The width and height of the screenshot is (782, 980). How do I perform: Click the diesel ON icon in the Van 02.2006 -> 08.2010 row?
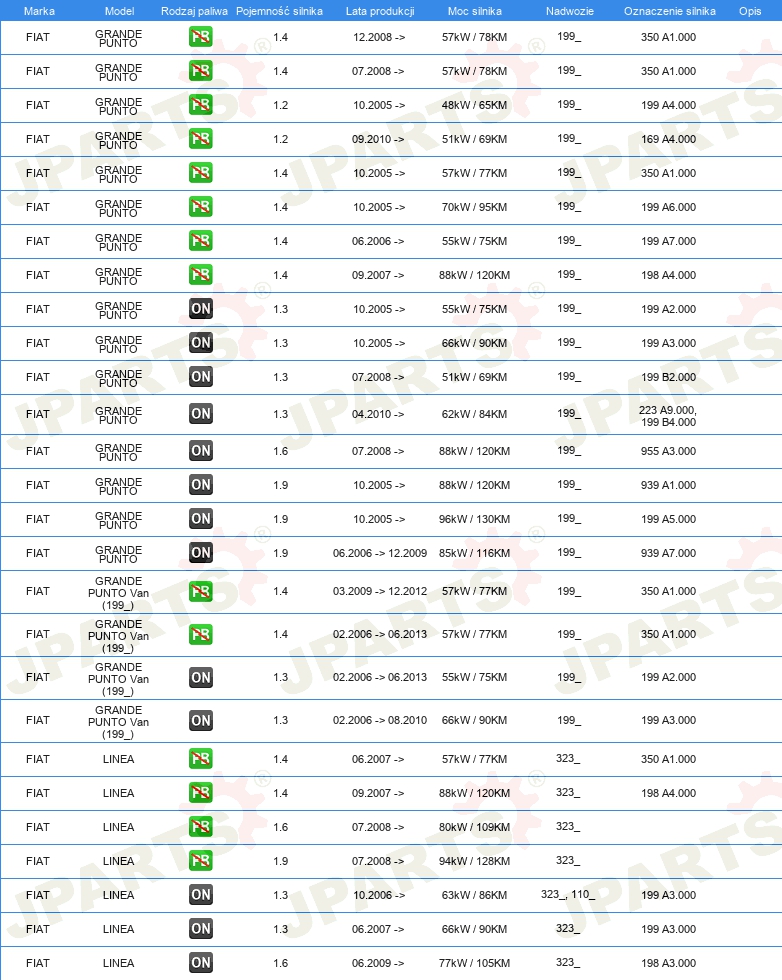coord(201,721)
